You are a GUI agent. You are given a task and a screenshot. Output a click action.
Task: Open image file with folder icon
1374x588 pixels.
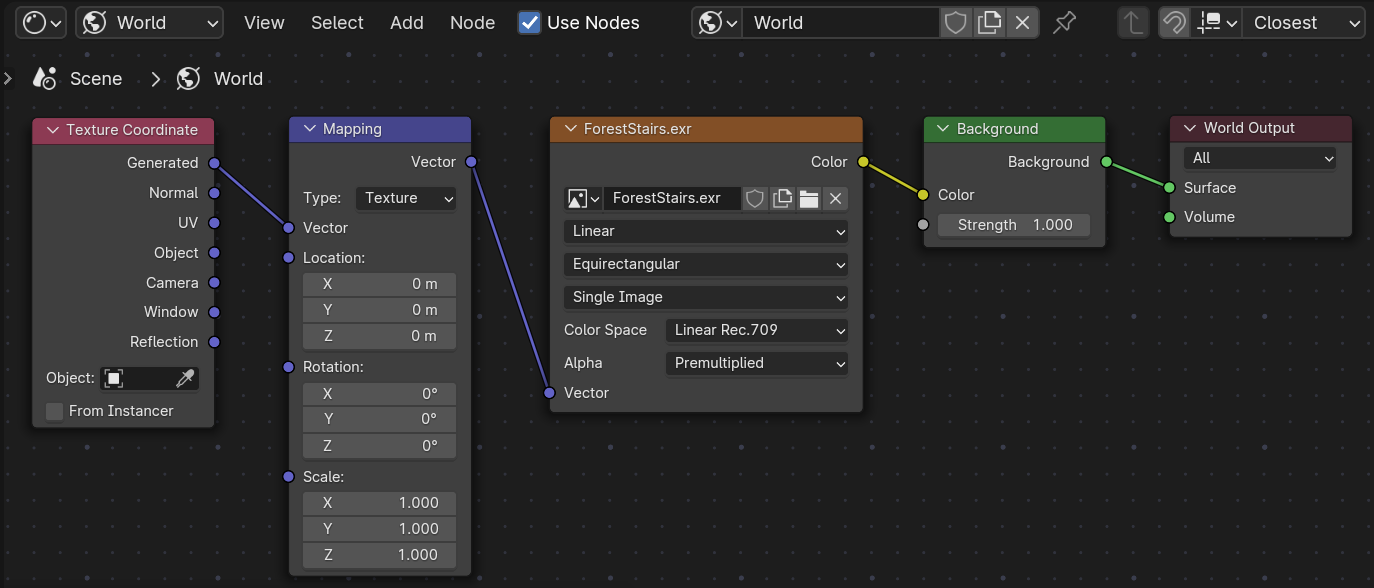[809, 198]
